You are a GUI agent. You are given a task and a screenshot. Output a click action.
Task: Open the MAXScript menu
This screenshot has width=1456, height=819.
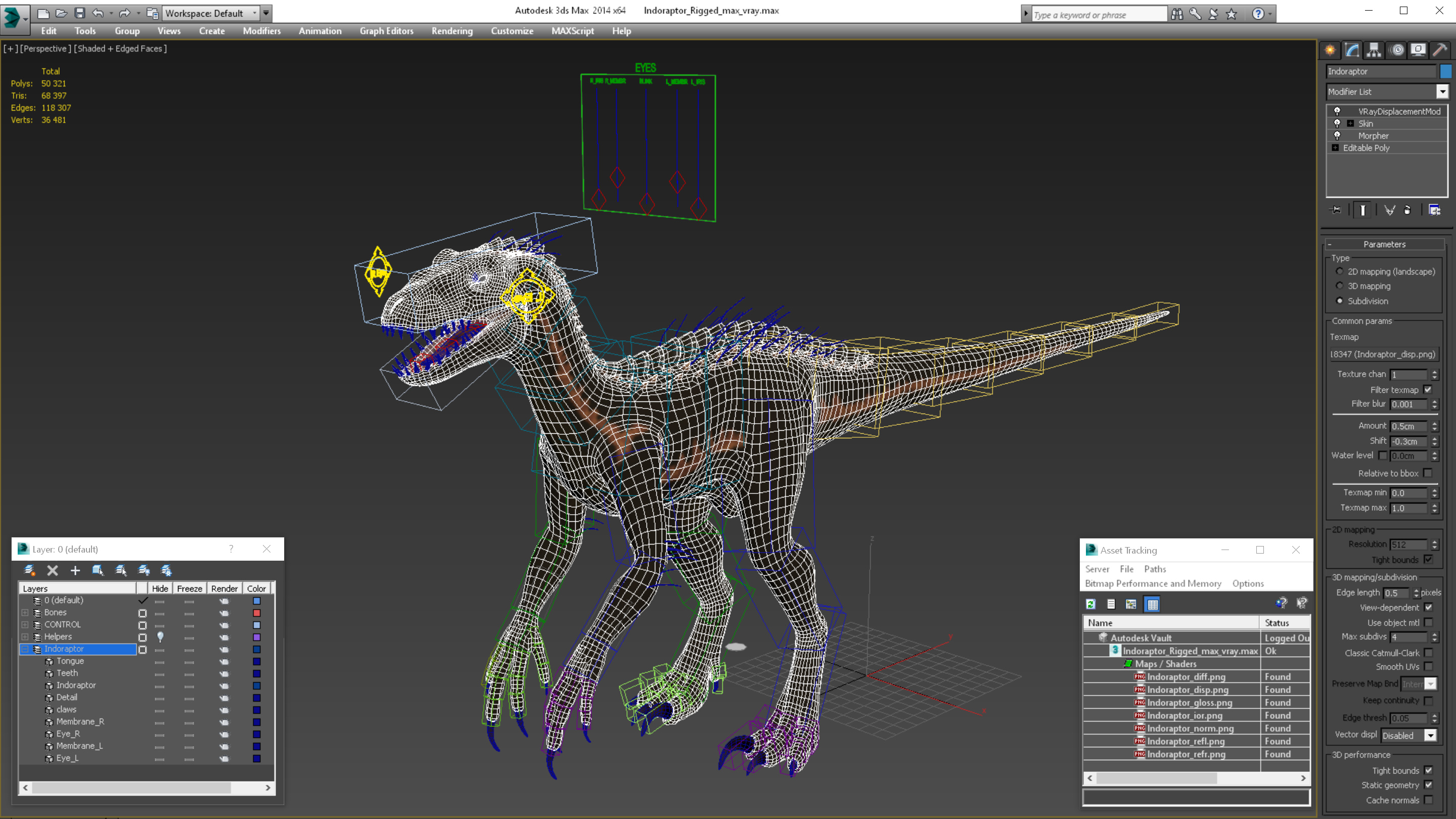pyautogui.click(x=573, y=31)
